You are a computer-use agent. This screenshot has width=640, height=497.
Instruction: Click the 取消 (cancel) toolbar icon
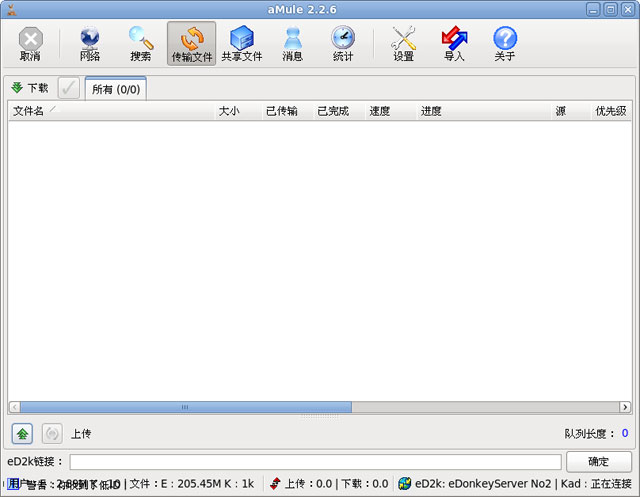click(x=30, y=44)
